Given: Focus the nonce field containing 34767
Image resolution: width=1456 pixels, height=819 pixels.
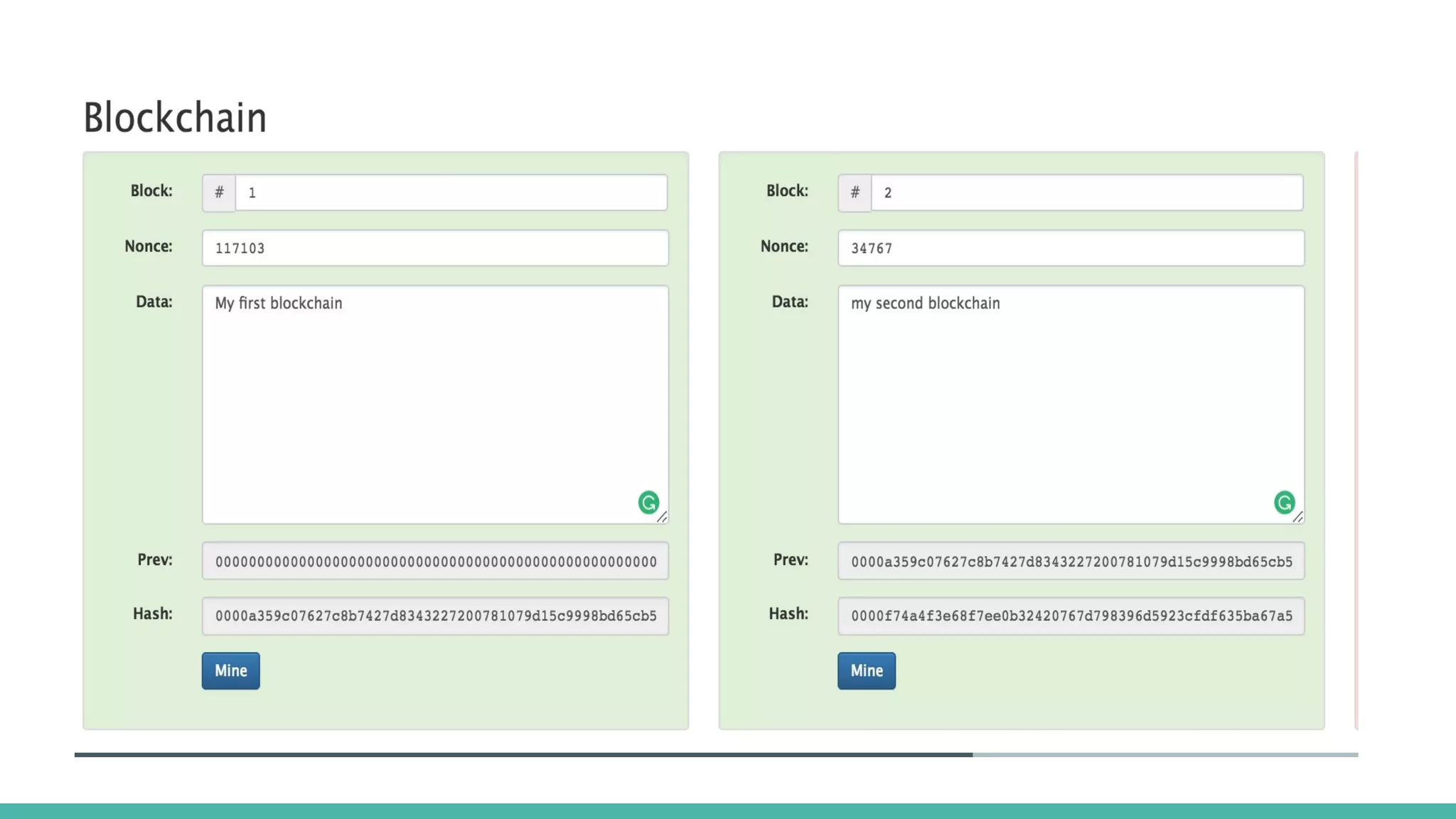Looking at the screenshot, I should pyautogui.click(x=1071, y=248).
